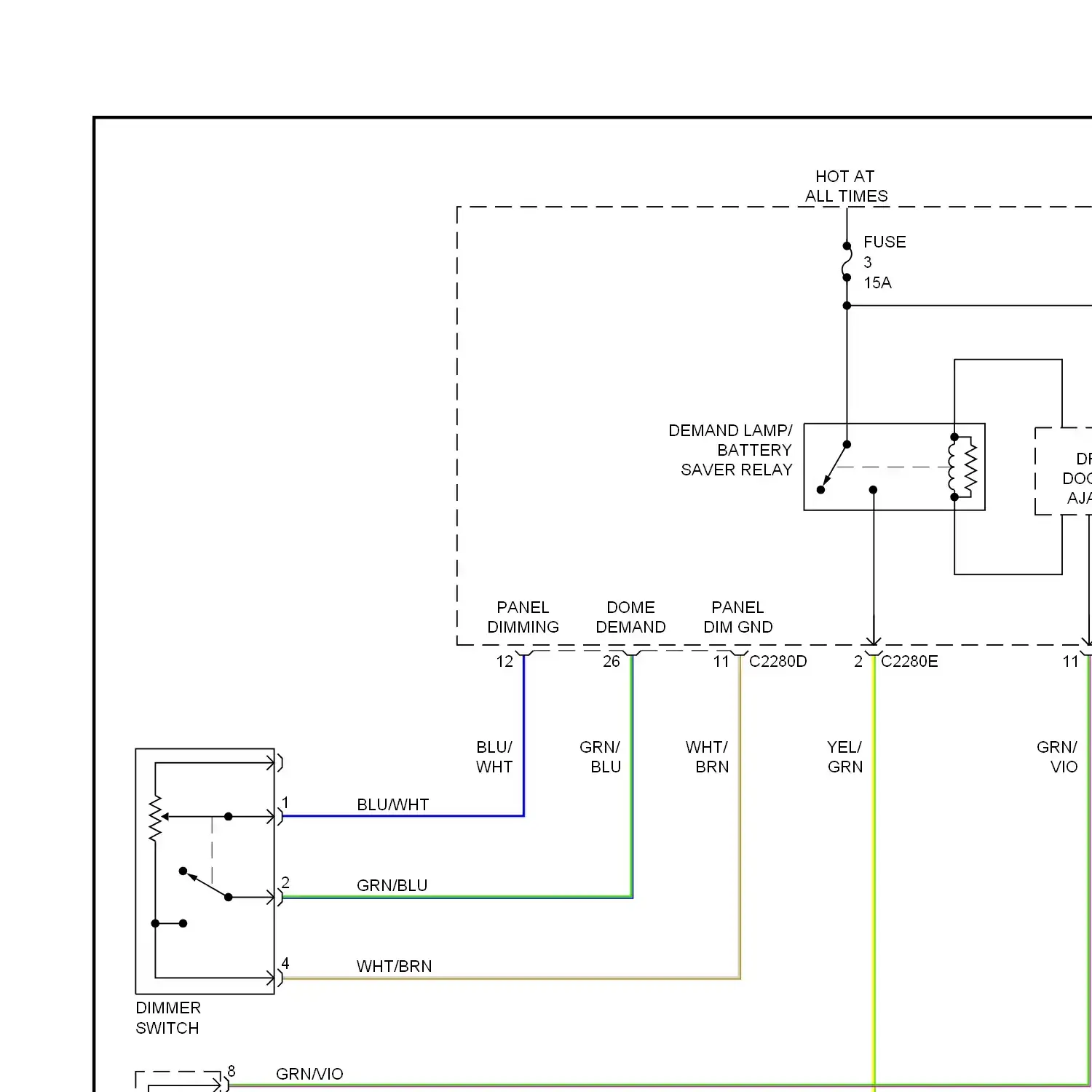Click the dimmer switch contact arm symbol
The width and height of the screenshot is (1092, 1092).
[x=206, y=884]
